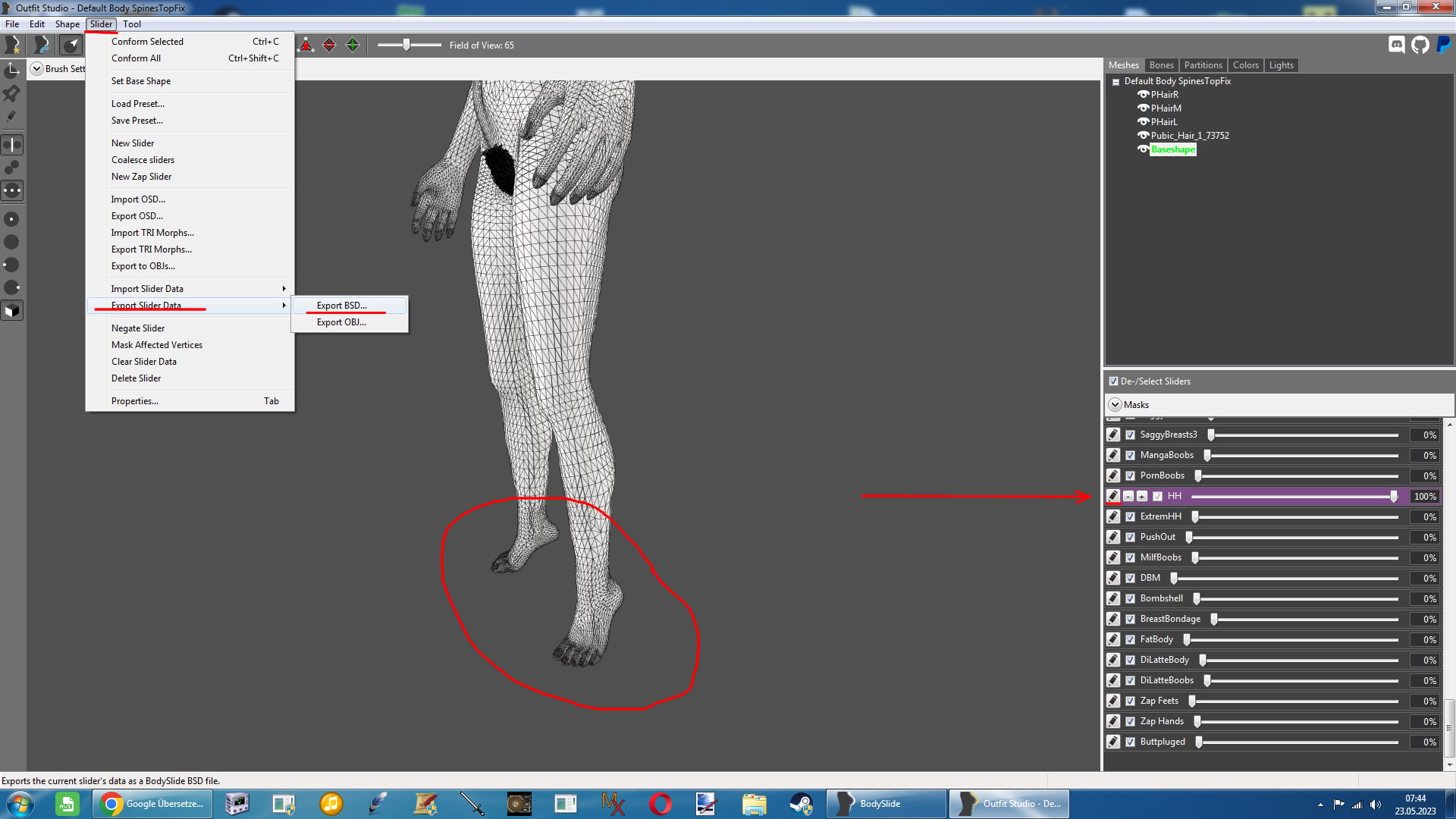Select New Zap Slider menu entry

click(x=190, y=177)
